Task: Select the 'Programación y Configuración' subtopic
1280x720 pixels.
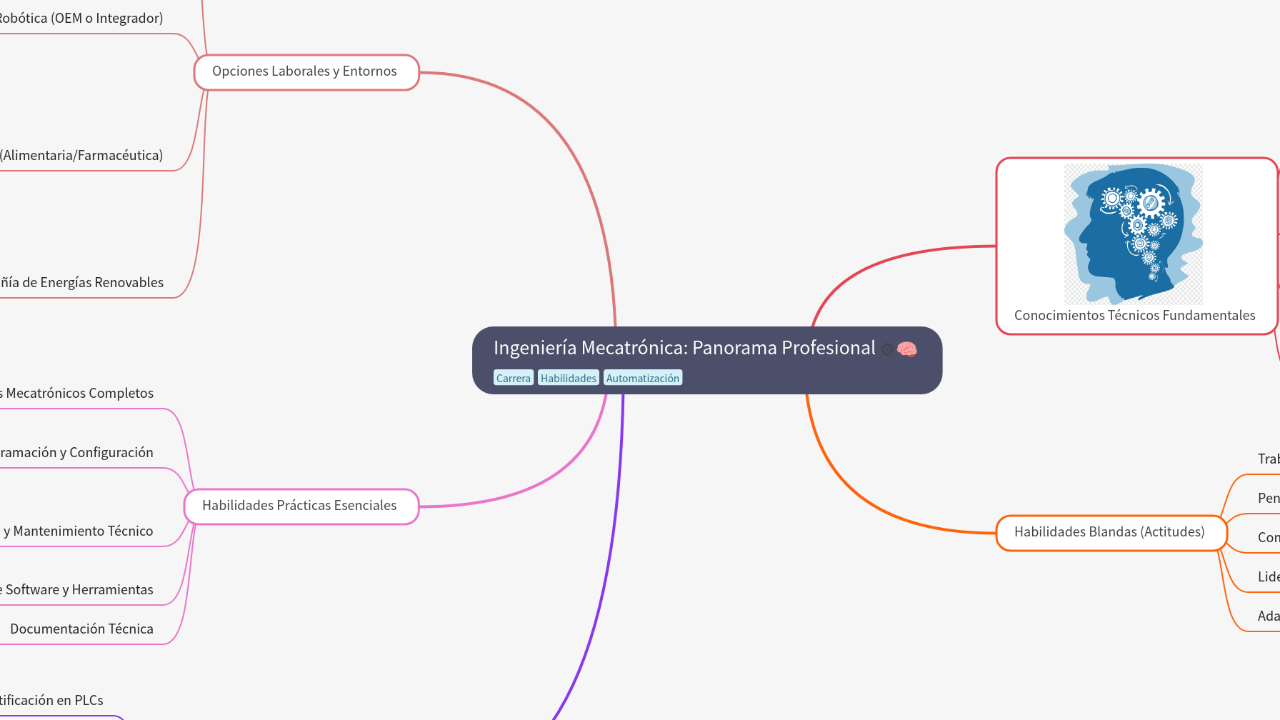Action: 75,451
